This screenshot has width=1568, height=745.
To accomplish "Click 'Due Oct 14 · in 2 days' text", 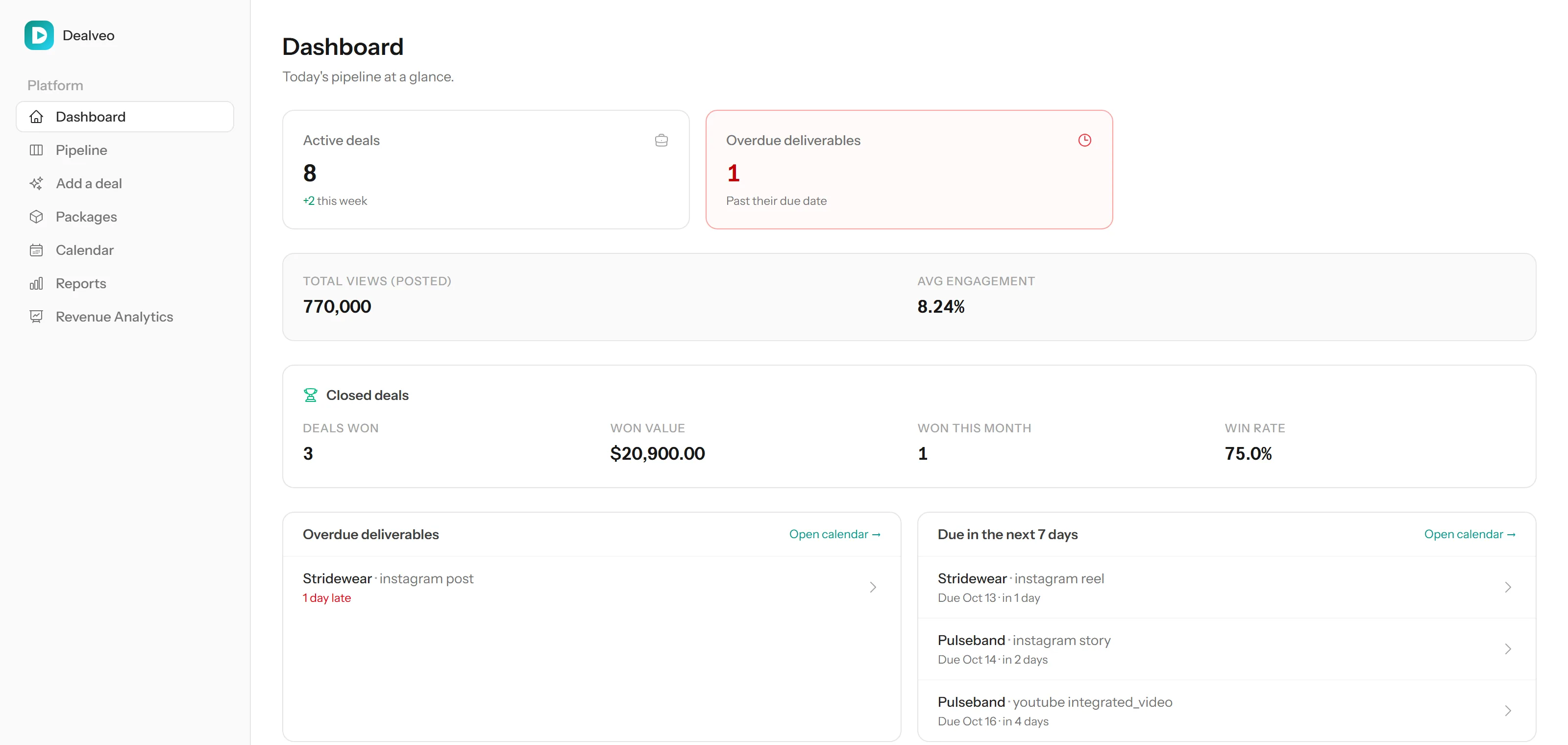I will 992,660.
